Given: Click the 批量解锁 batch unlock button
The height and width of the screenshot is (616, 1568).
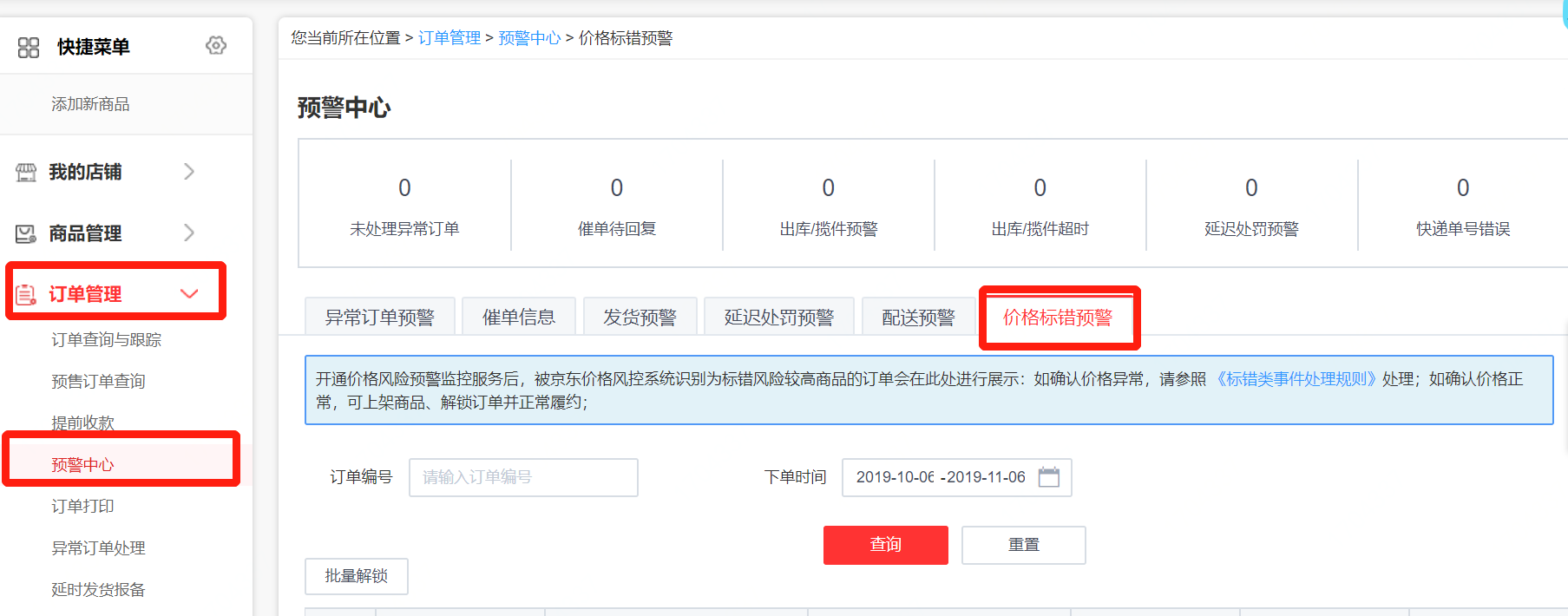Looking at the screenshot, I should (356, 576).
